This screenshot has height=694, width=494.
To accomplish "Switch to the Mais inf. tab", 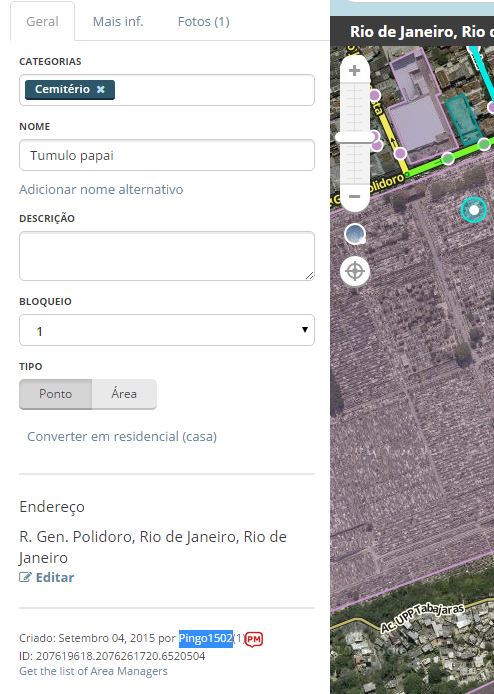I will 118,22.
